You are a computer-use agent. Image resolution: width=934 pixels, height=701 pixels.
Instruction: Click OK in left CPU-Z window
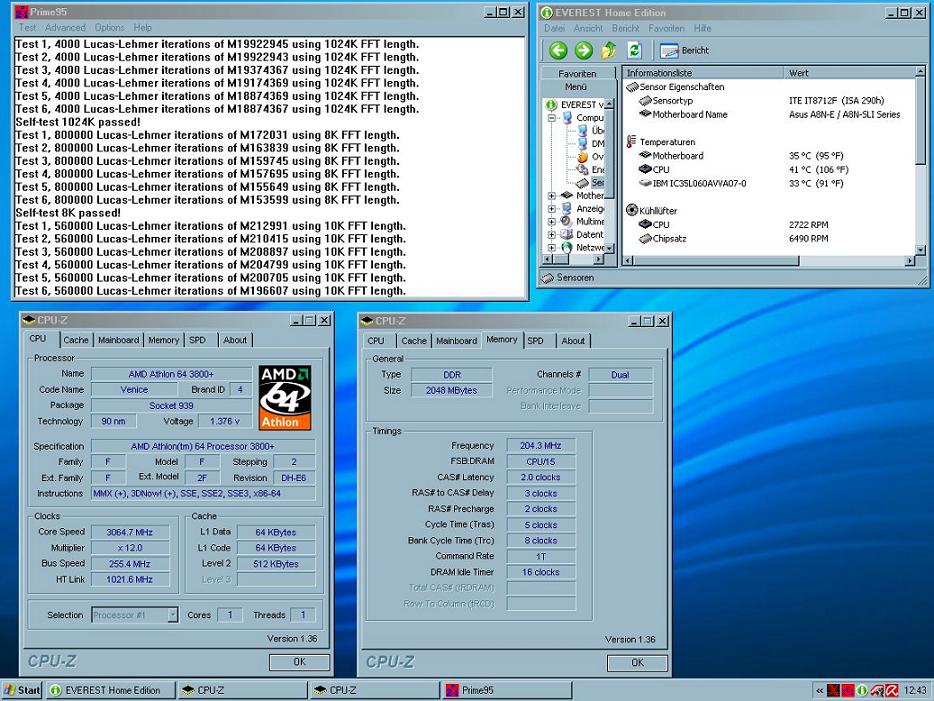pyautogui.click(x=300, y=662)
